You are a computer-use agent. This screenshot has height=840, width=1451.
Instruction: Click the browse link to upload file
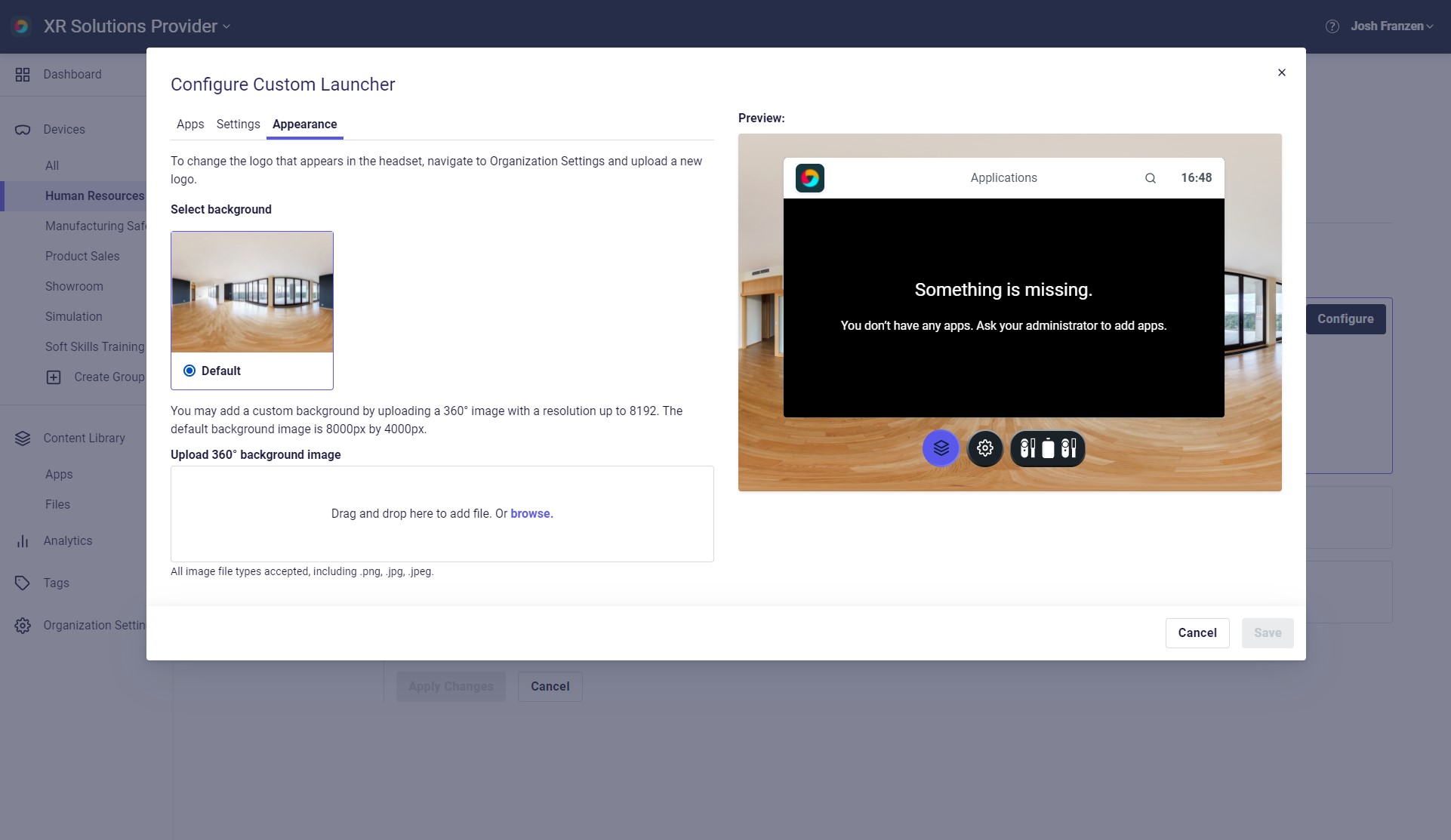point(531,514)
